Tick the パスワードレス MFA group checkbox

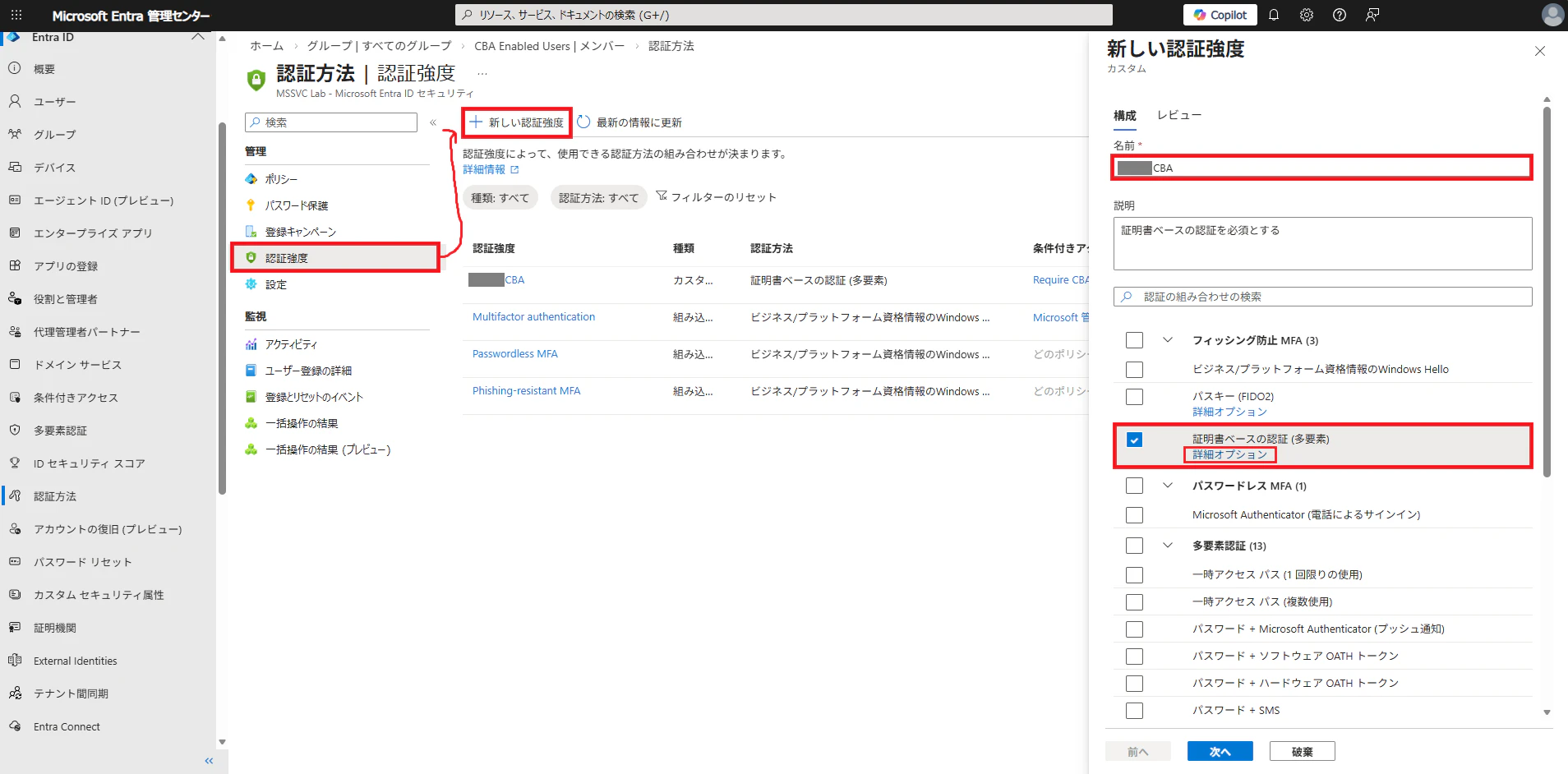coord(1134,486)
